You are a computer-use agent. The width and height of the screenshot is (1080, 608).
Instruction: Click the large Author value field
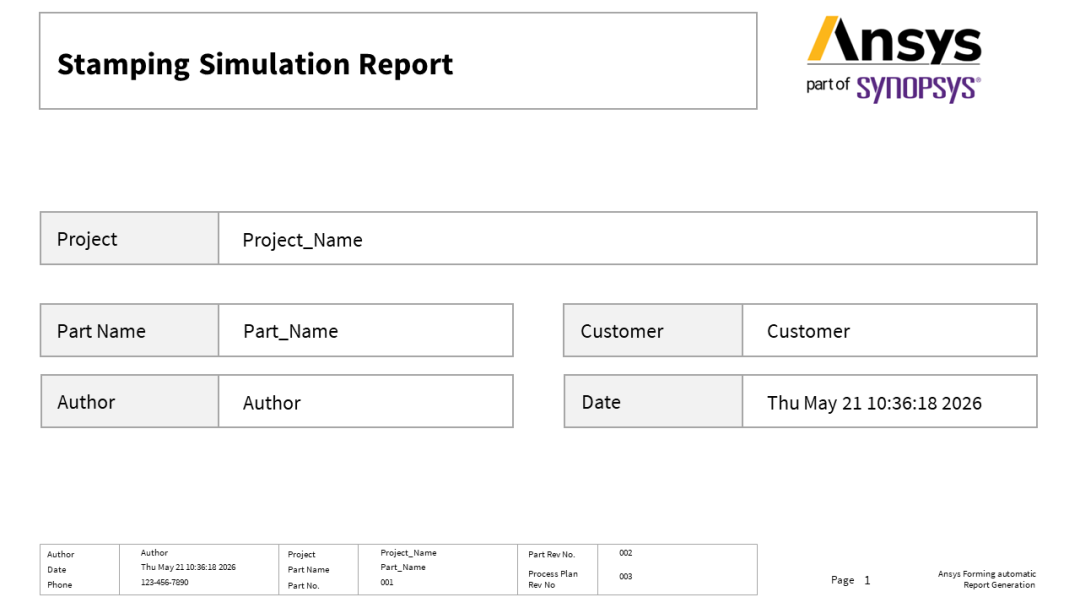tap(366, 401)
